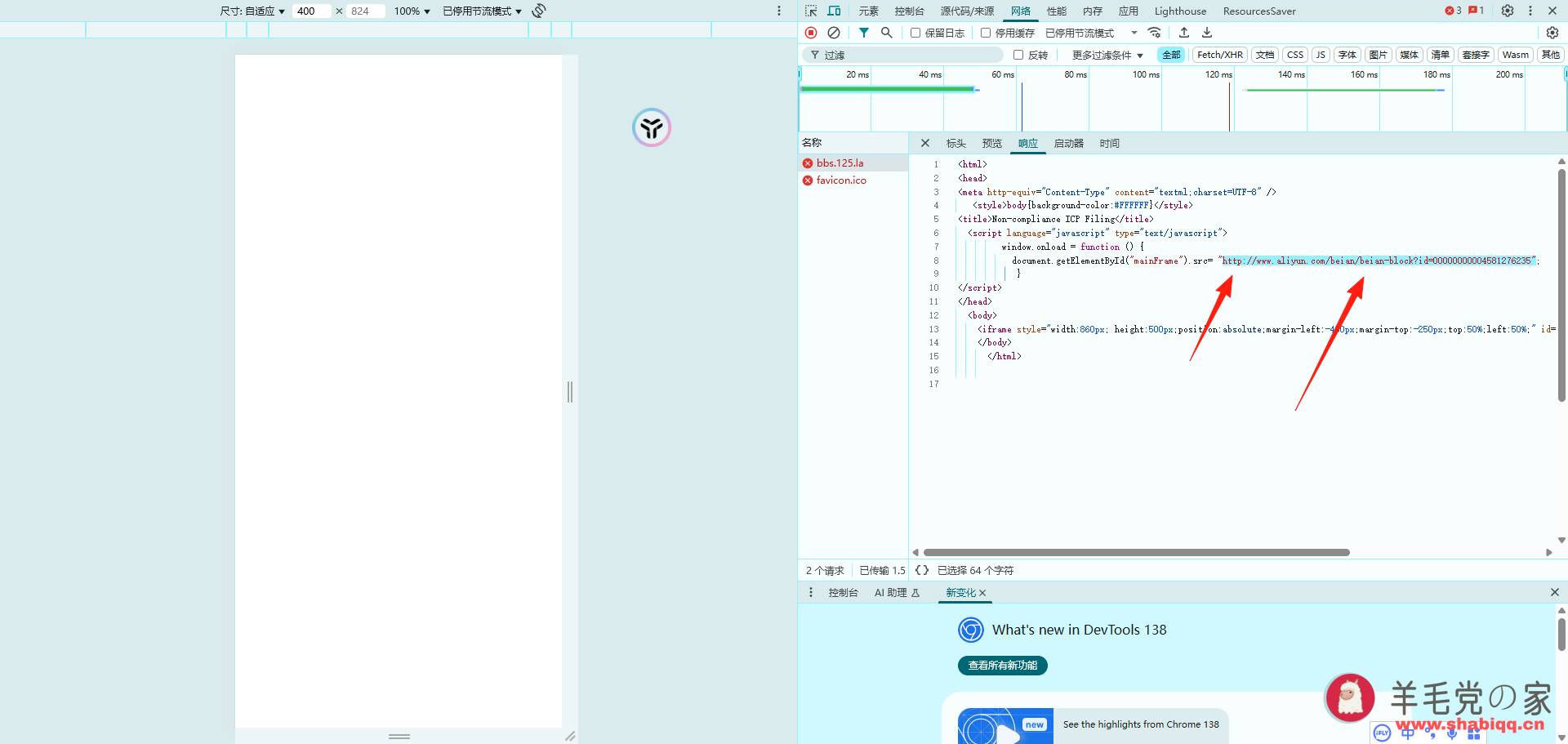Image resolution: width=1568 pixels, height=744 pixels.
Task: Click the record network log icon
Action: [810, 33]
